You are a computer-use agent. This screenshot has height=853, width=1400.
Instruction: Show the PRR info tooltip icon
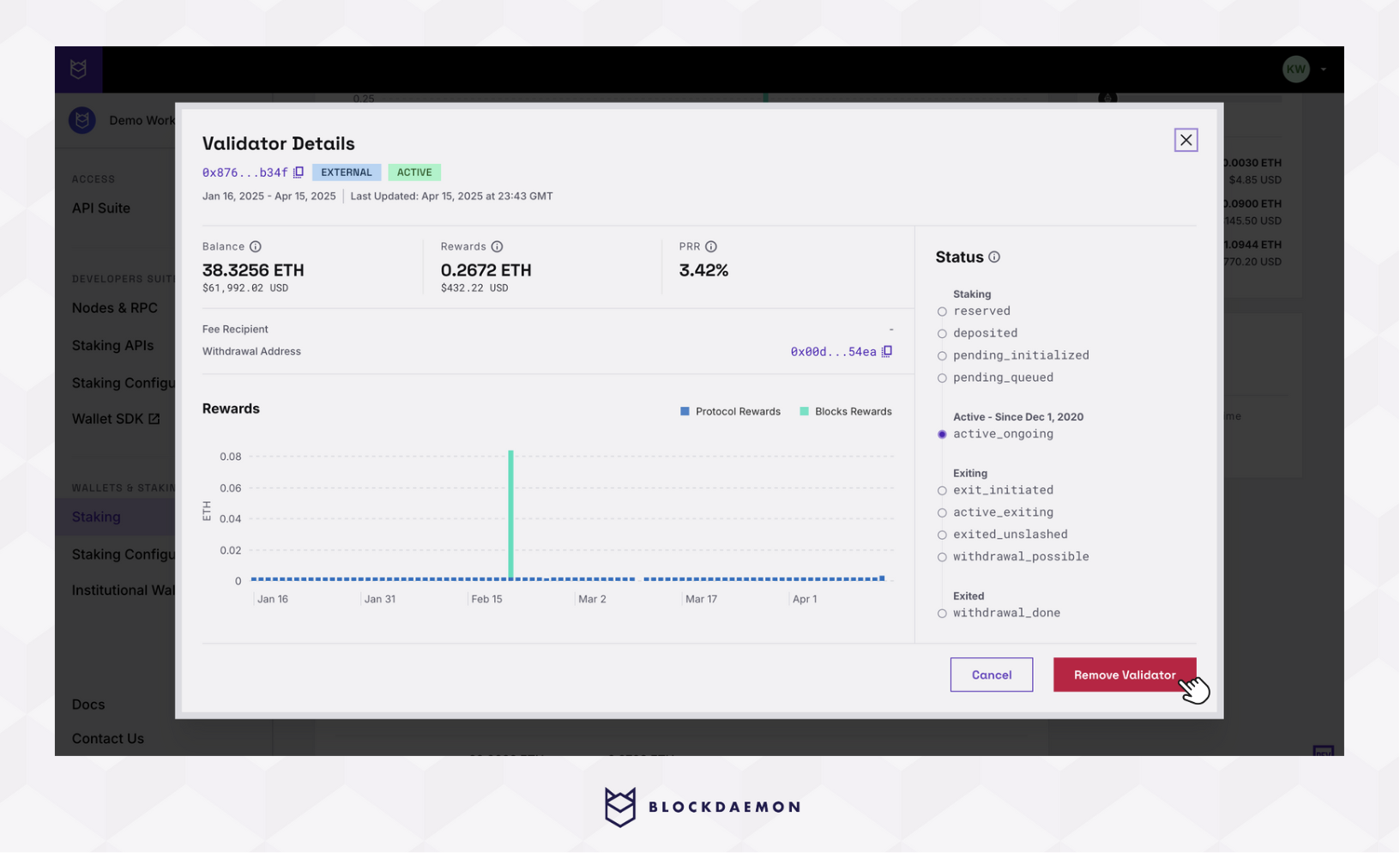tap(711, 246)
